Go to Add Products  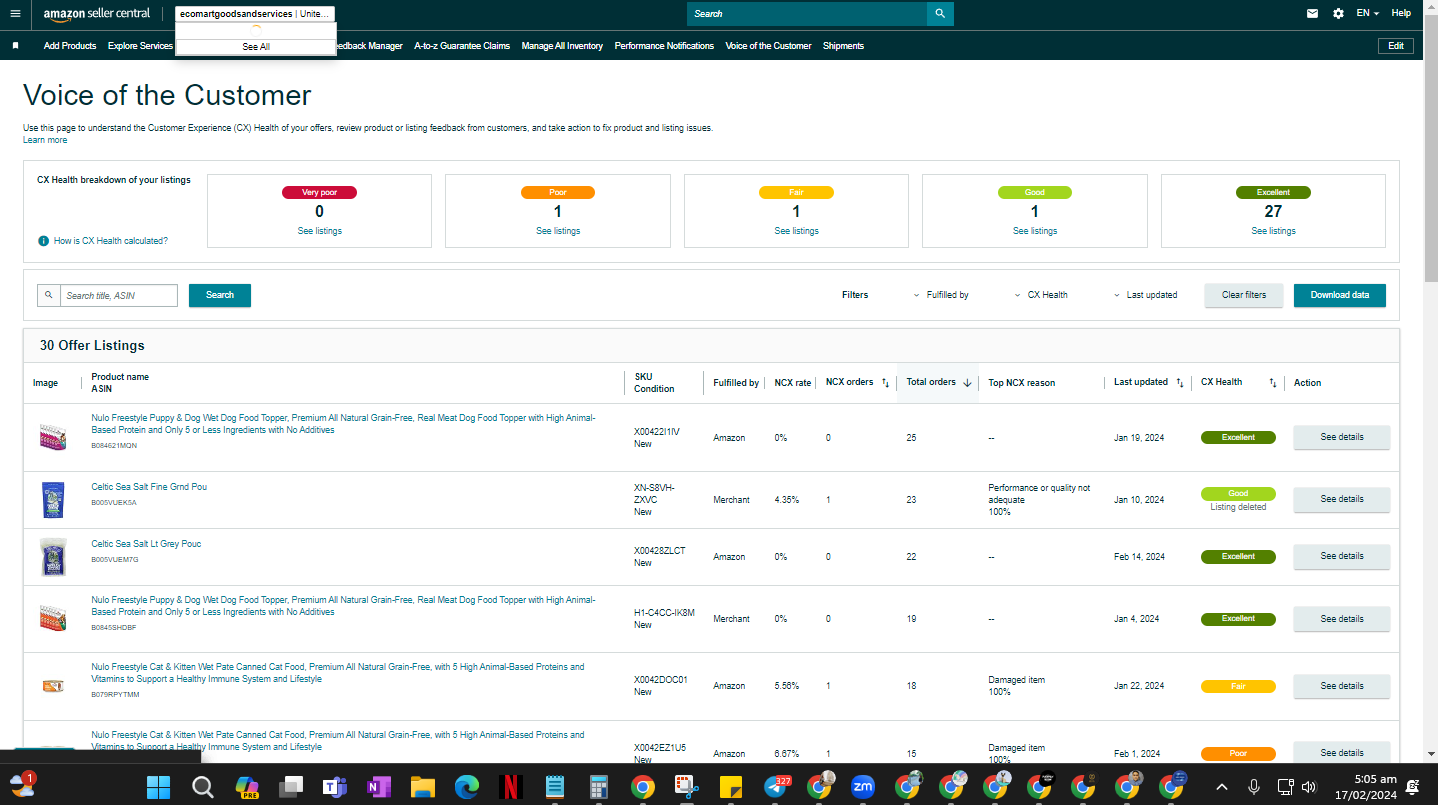[70, 46]
